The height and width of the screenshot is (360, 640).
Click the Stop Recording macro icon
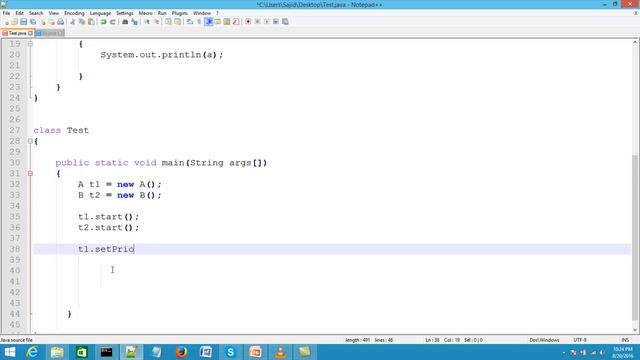(257, 22)
